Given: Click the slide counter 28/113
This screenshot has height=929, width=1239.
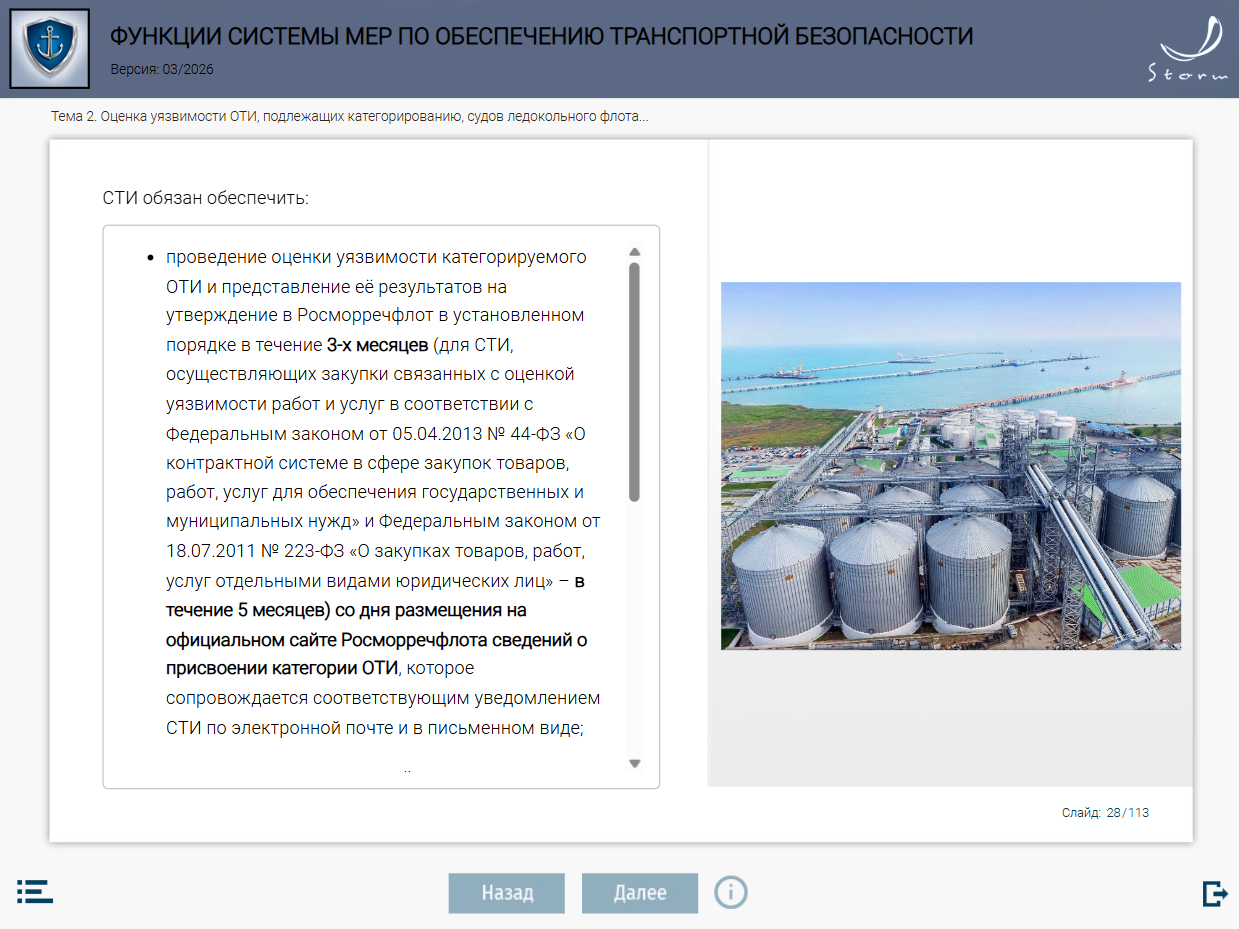Looking at the screenshot, I should point(1105,813).
